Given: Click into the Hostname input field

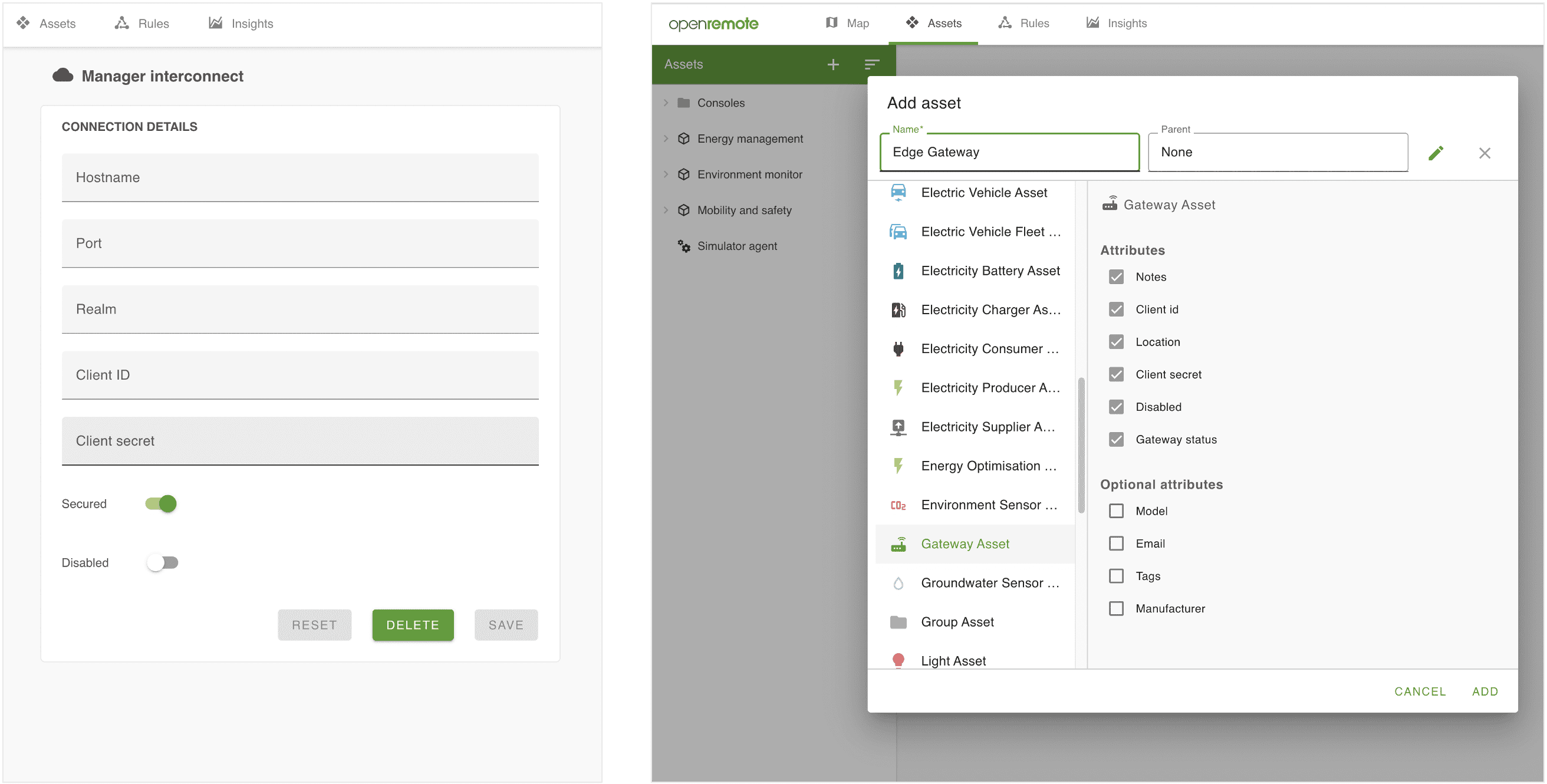Looking at the screenshot, I should coord(299,177).
